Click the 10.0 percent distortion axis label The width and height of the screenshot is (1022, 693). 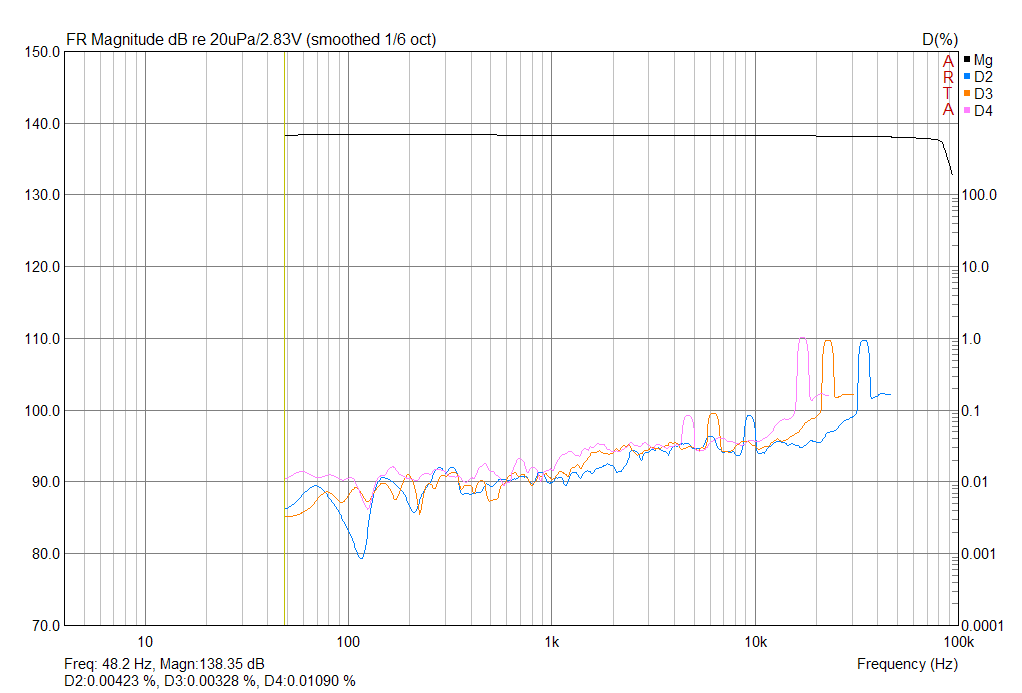tap(976, 267)
